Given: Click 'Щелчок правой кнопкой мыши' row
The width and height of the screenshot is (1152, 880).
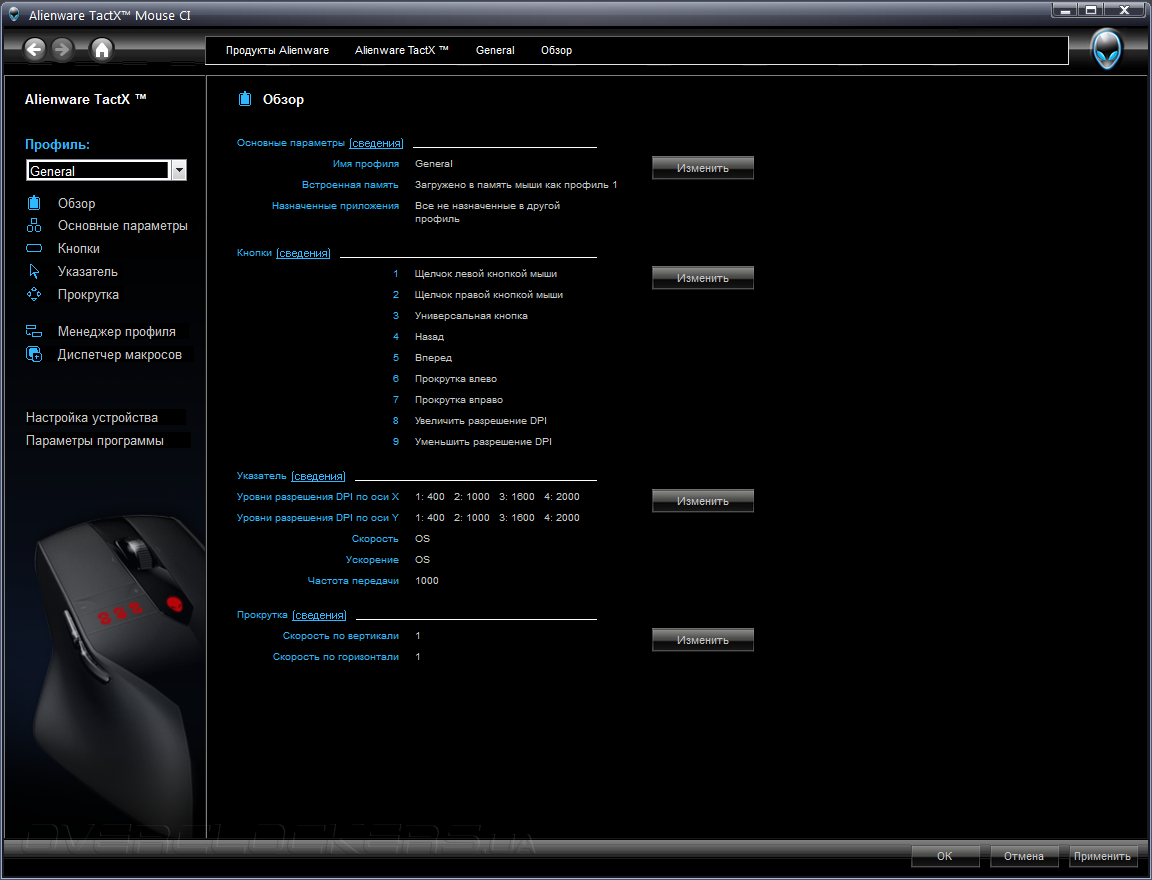Looking at the screenshot, I should 489,295.
